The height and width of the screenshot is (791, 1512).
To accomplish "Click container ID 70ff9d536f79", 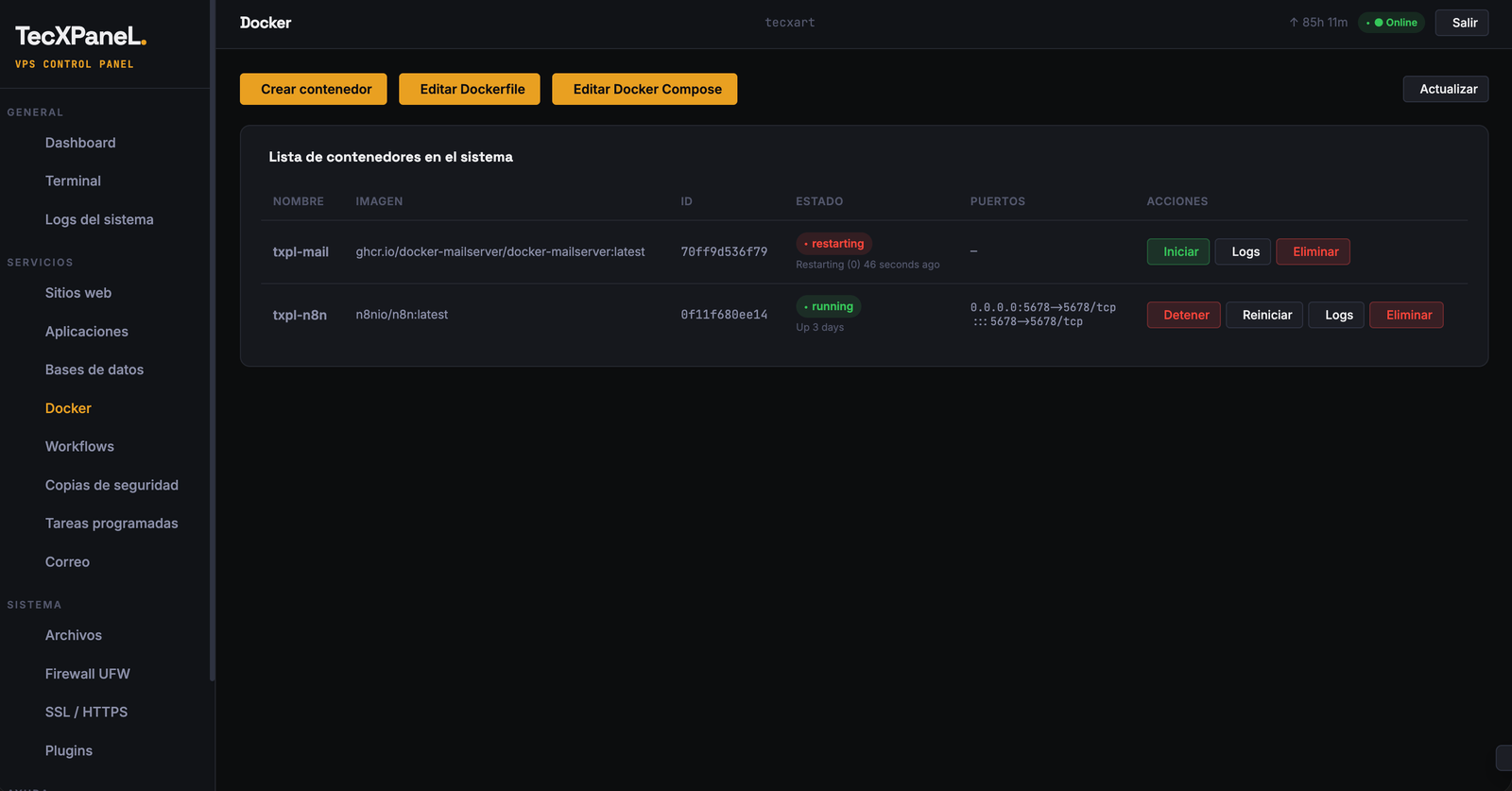I will [724, 252].
